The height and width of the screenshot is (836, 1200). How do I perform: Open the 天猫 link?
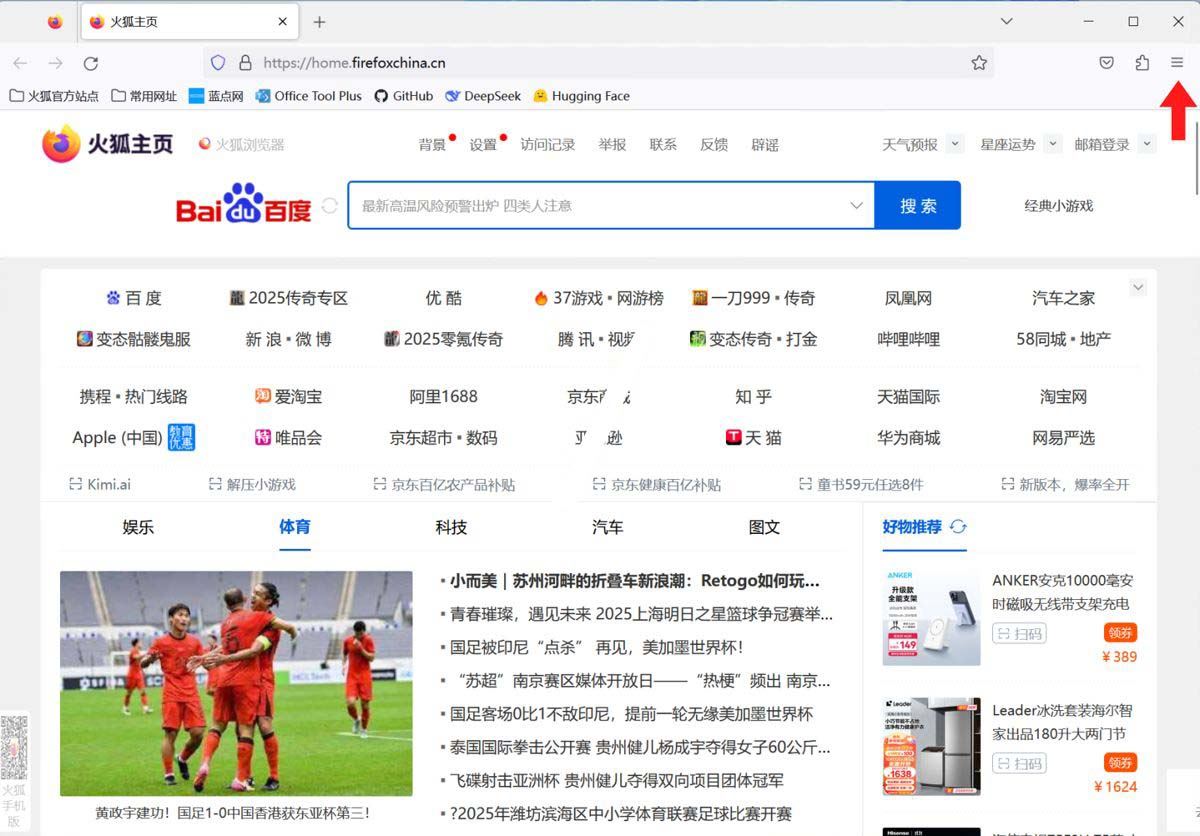pyautogui.click(x=753, y=438)
